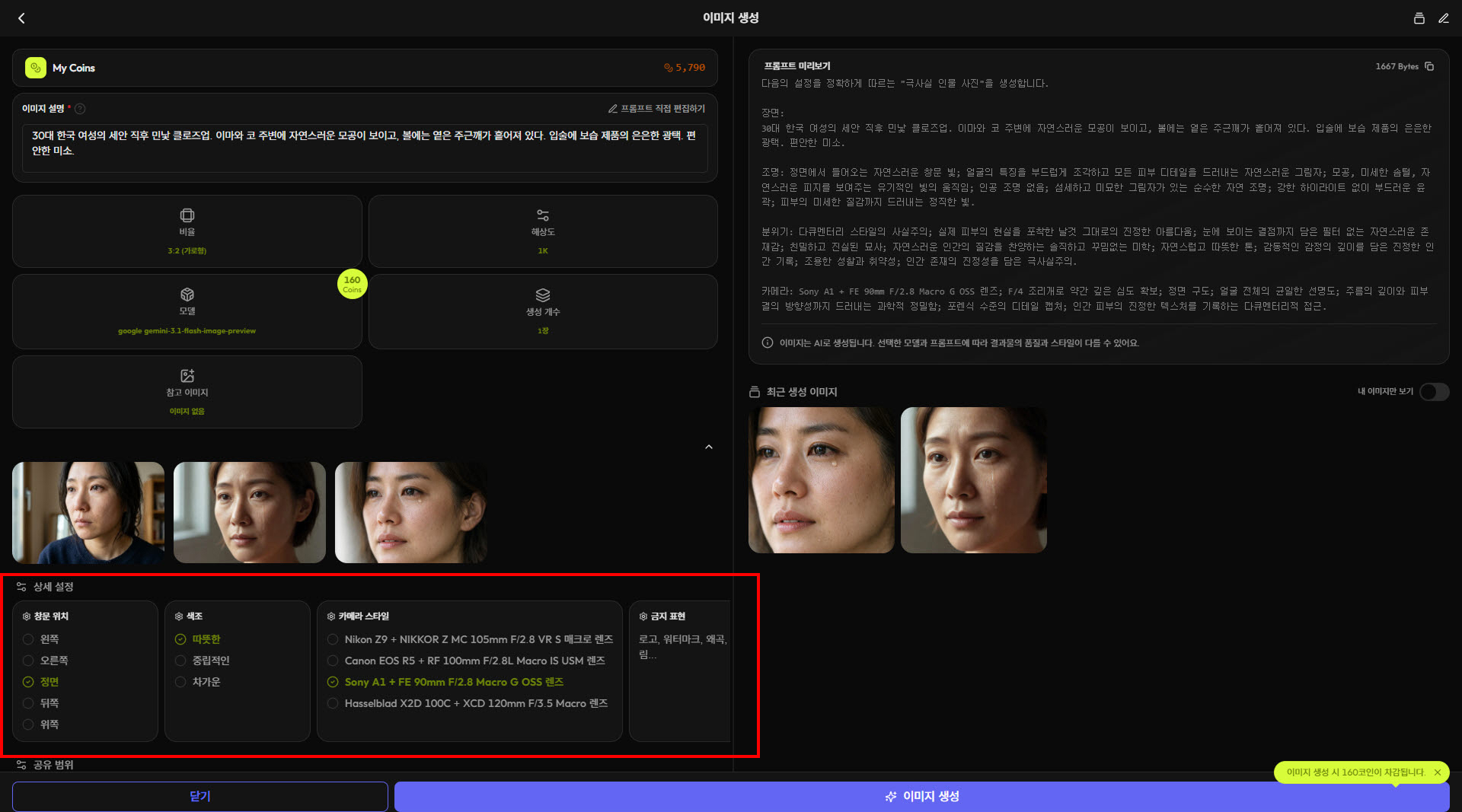The width and height of the screenshot is (1462, 812).
Task: Open the 모델 model selector
Action: 187,311
